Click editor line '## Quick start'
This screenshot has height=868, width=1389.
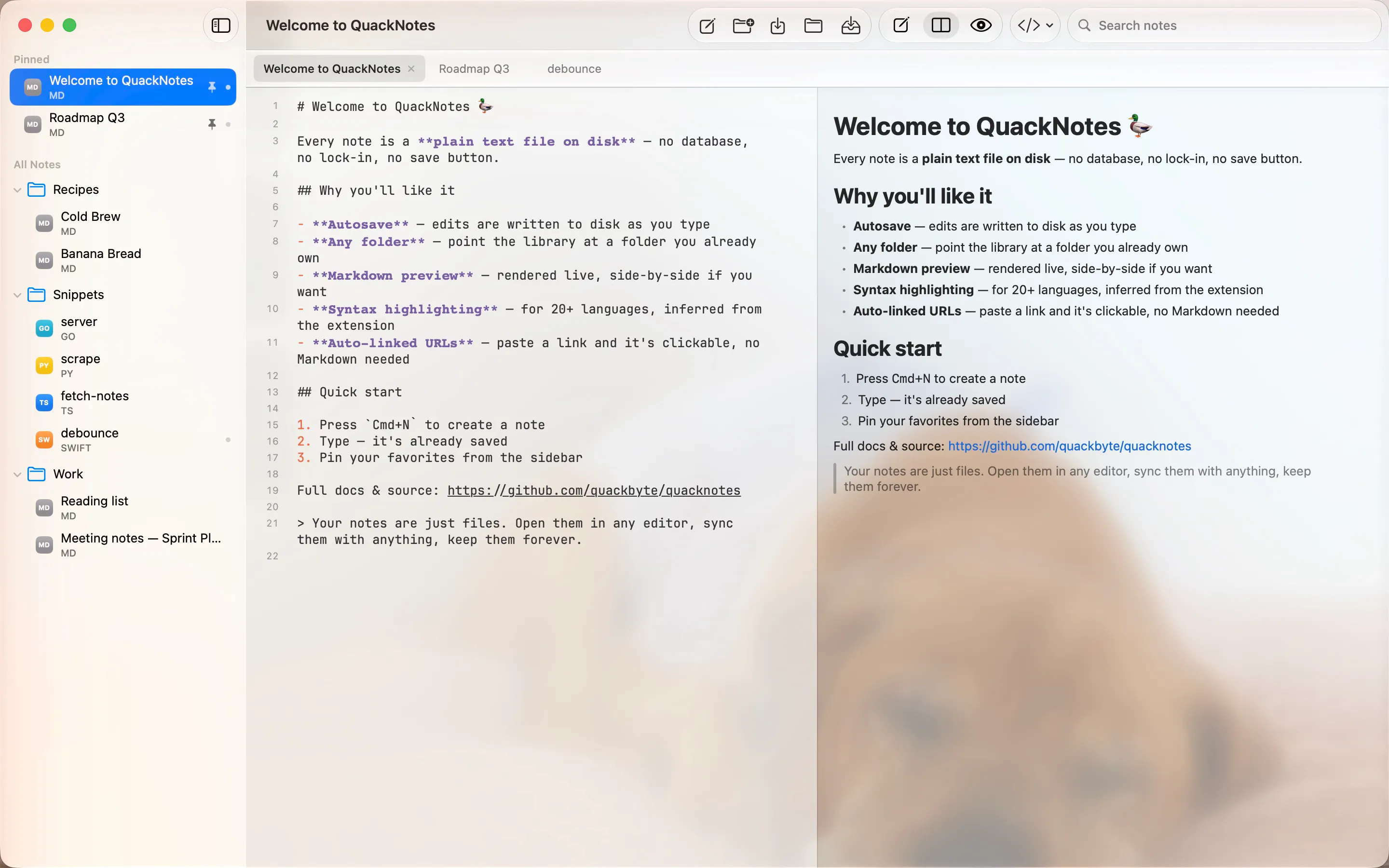pyautogui.click(x=350, y=392)
